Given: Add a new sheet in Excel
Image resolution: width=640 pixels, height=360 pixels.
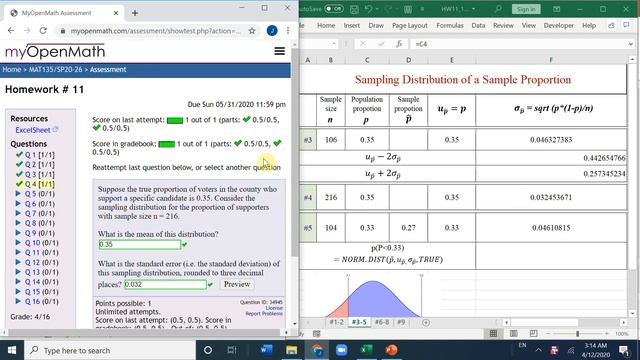Looking at the screenshot, I should tap(426, 322).
